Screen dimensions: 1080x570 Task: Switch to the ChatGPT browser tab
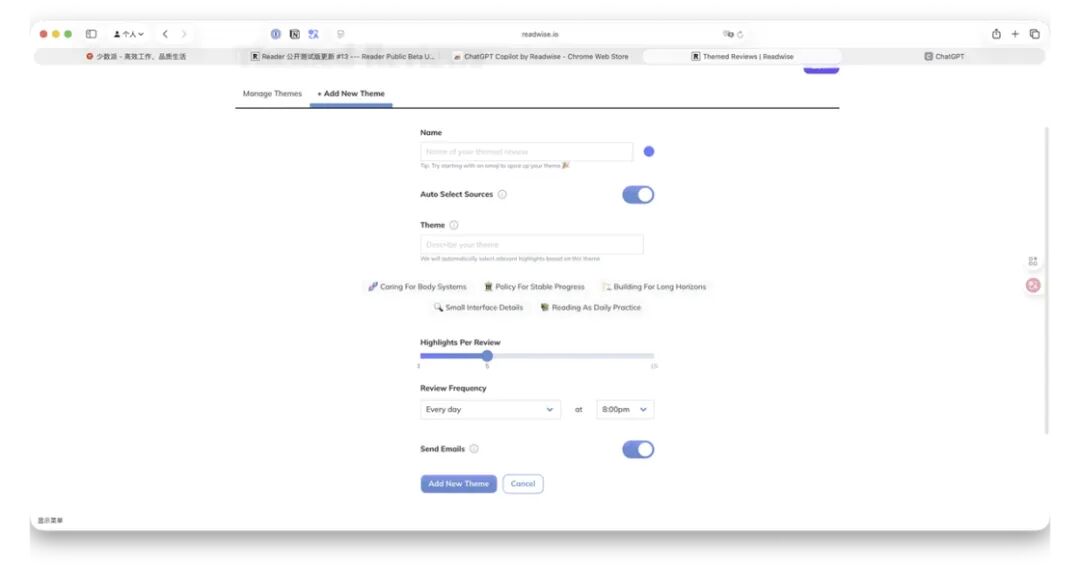(x=944, y=56)
